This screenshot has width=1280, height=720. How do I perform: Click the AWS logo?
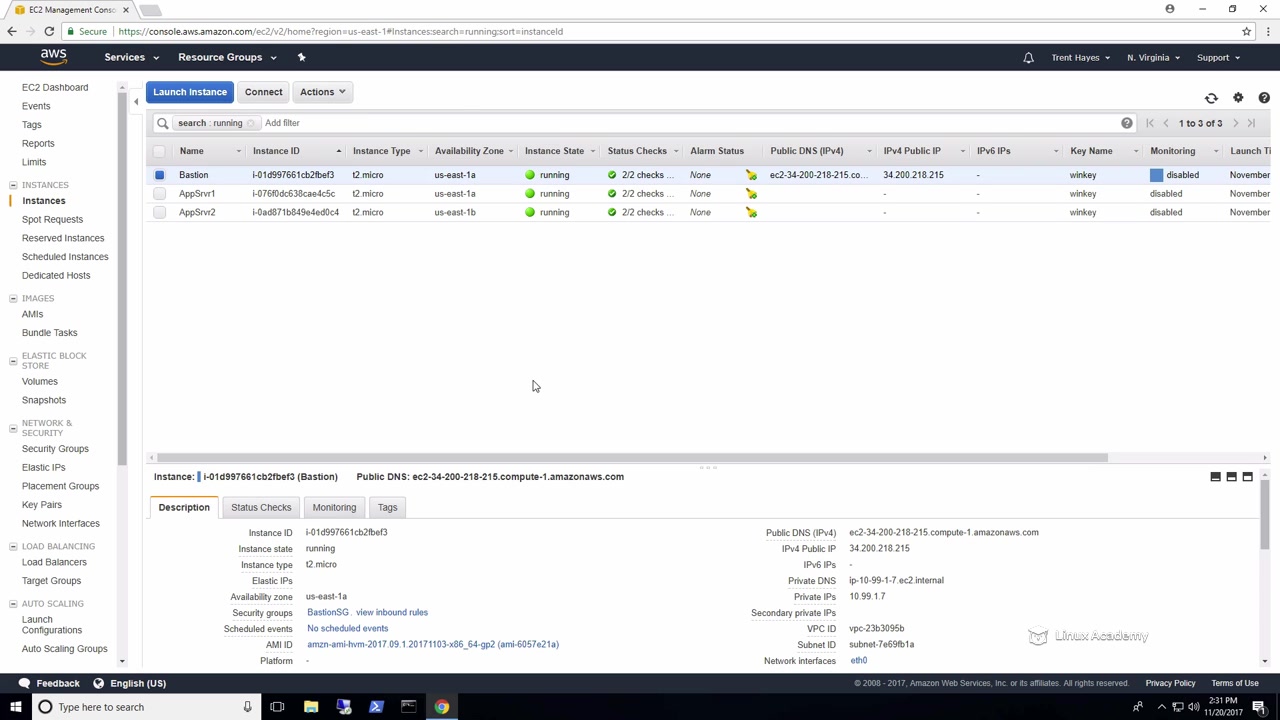click(54, 57)
